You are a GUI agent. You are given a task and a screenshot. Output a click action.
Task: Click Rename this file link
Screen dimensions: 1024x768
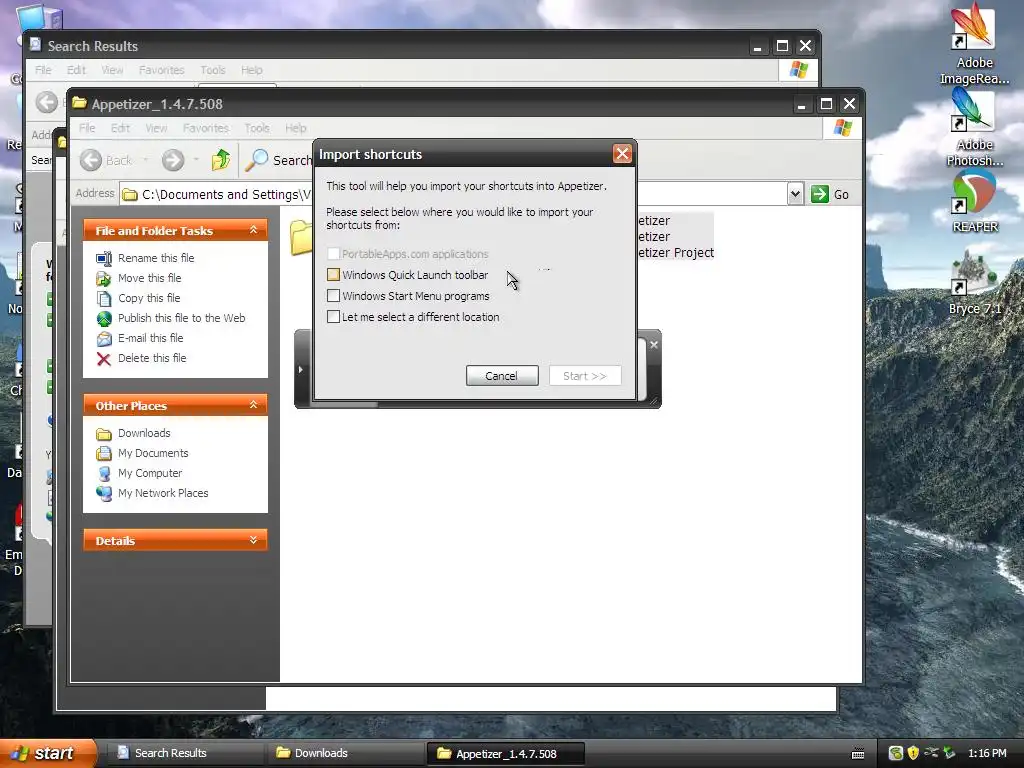[x=156, y=258]
